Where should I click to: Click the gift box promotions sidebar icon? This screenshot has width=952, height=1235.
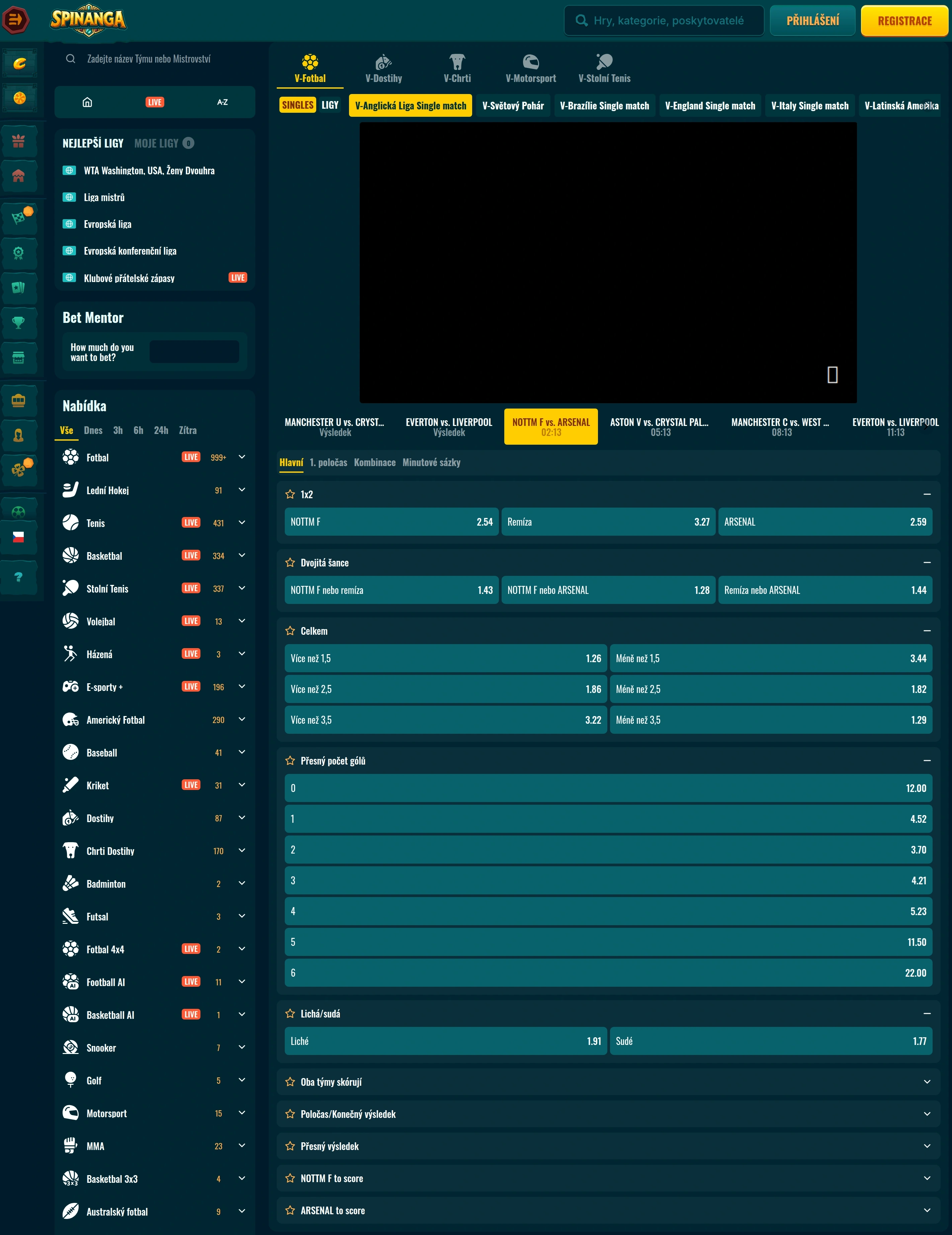pos(19,142)
